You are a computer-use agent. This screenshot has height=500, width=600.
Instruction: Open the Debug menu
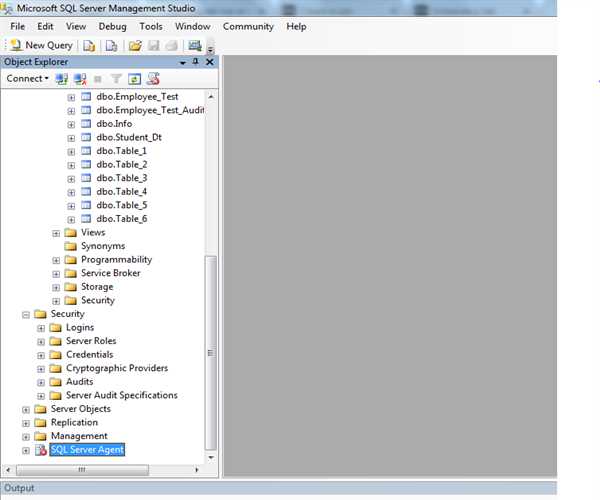tap(113, 26)
